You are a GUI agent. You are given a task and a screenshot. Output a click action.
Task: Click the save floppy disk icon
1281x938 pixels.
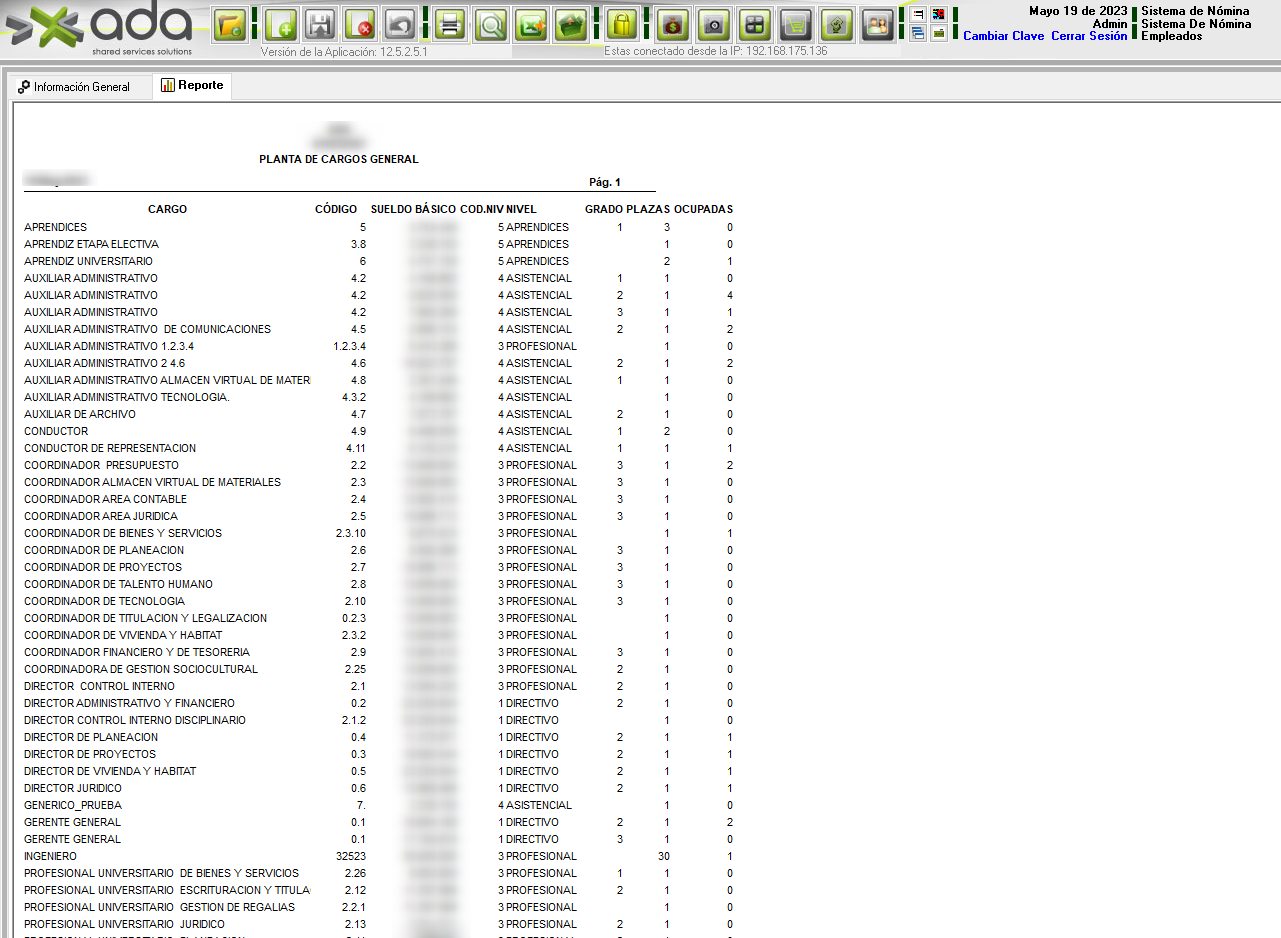(320, 24)
